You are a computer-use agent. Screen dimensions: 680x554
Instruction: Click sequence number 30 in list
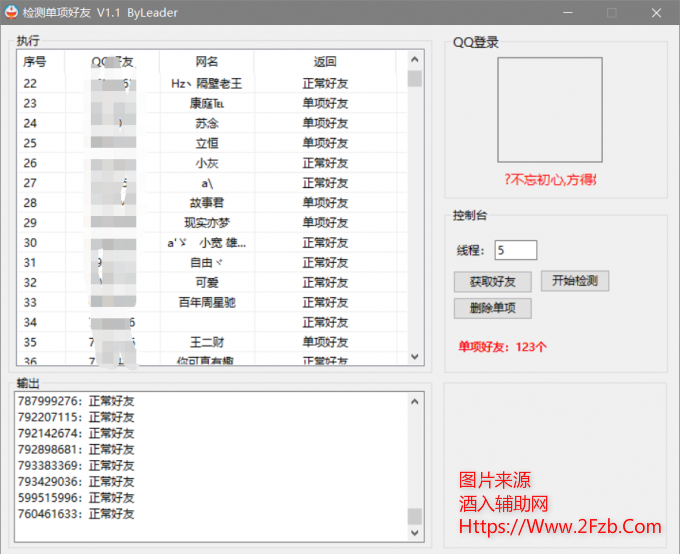coord(30,243)
